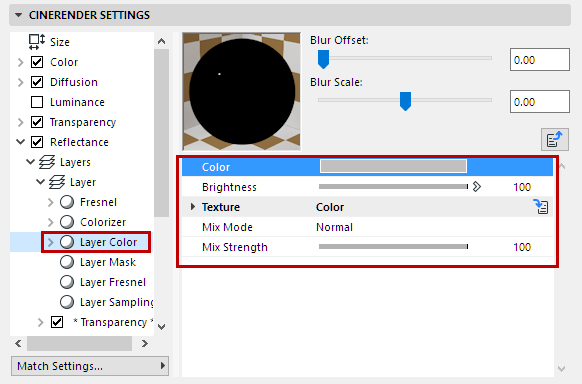
Task: Uncheck the Diffusion channel checkbox
Action: pos(37,82)
